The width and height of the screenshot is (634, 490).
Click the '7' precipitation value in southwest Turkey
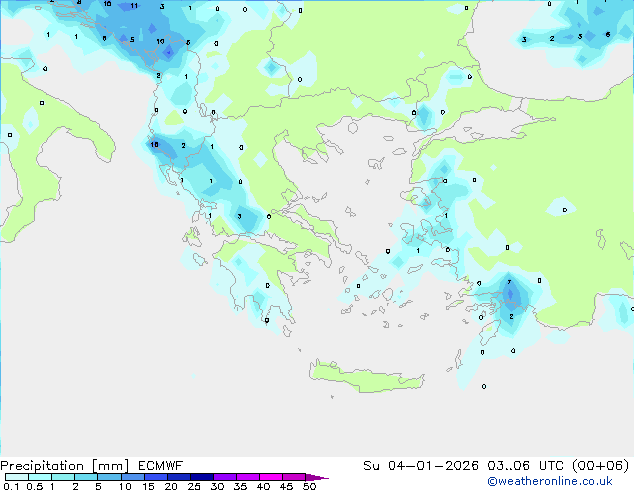(x=509, y=282)
